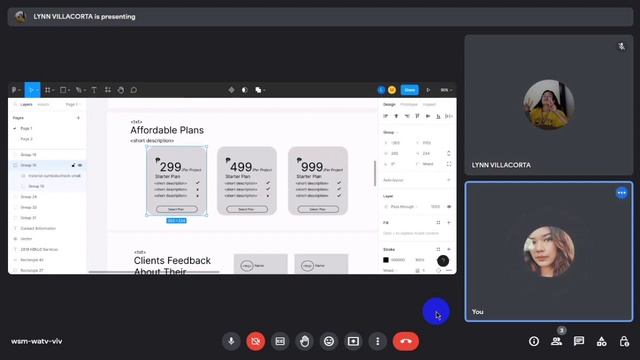Select Rectangle 40 layer
Viewport: 640px width, 360px height.
pyautogui.click(x=32, y=260)
